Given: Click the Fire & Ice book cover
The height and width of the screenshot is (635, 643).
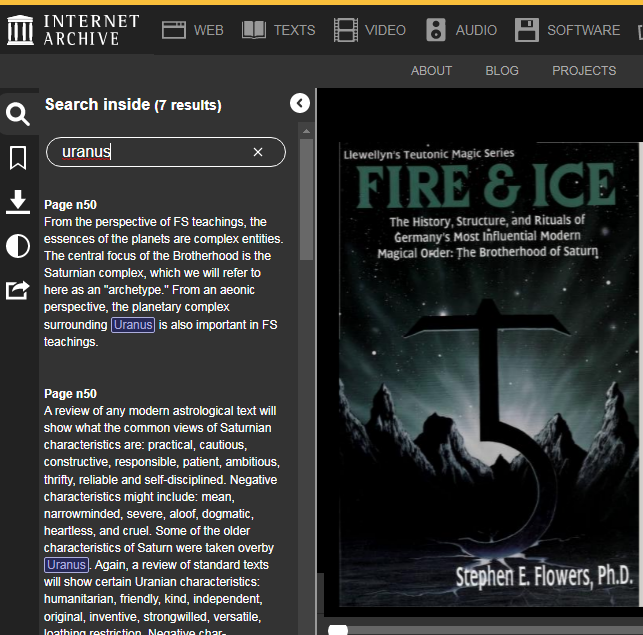Looking at the screenshot, I should tap(490, 374).
